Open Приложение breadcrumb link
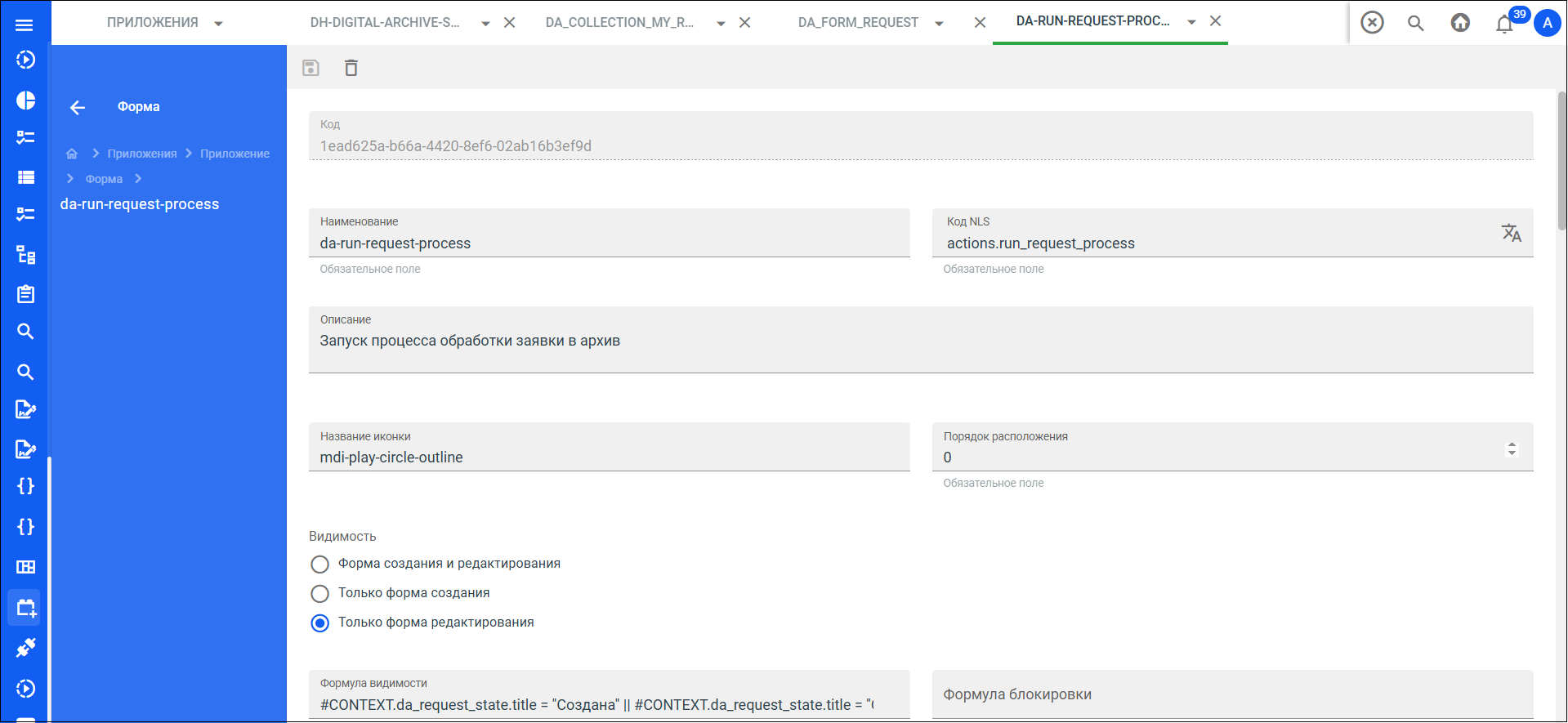 click(235, 154)
